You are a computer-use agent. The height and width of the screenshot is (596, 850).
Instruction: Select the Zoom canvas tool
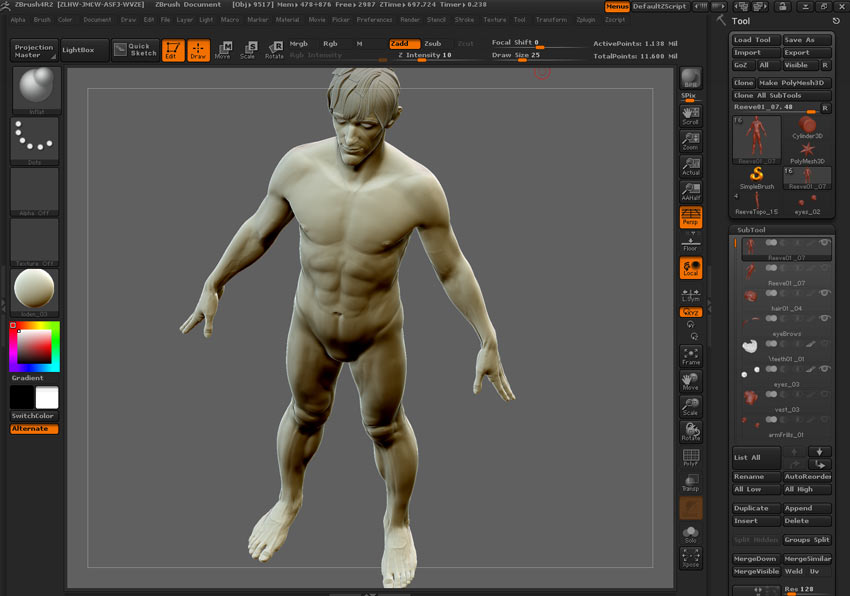[691, 141]
